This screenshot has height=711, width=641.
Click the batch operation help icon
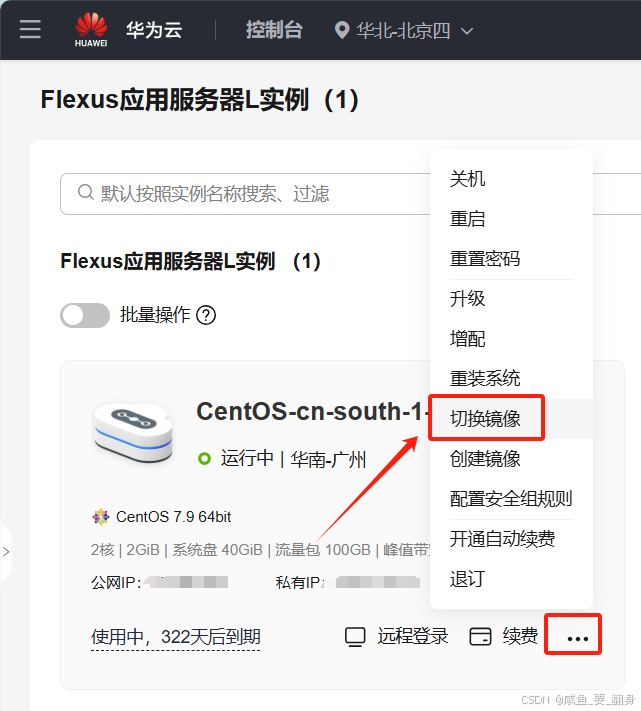pyautogui.click(x=206, y=315)
